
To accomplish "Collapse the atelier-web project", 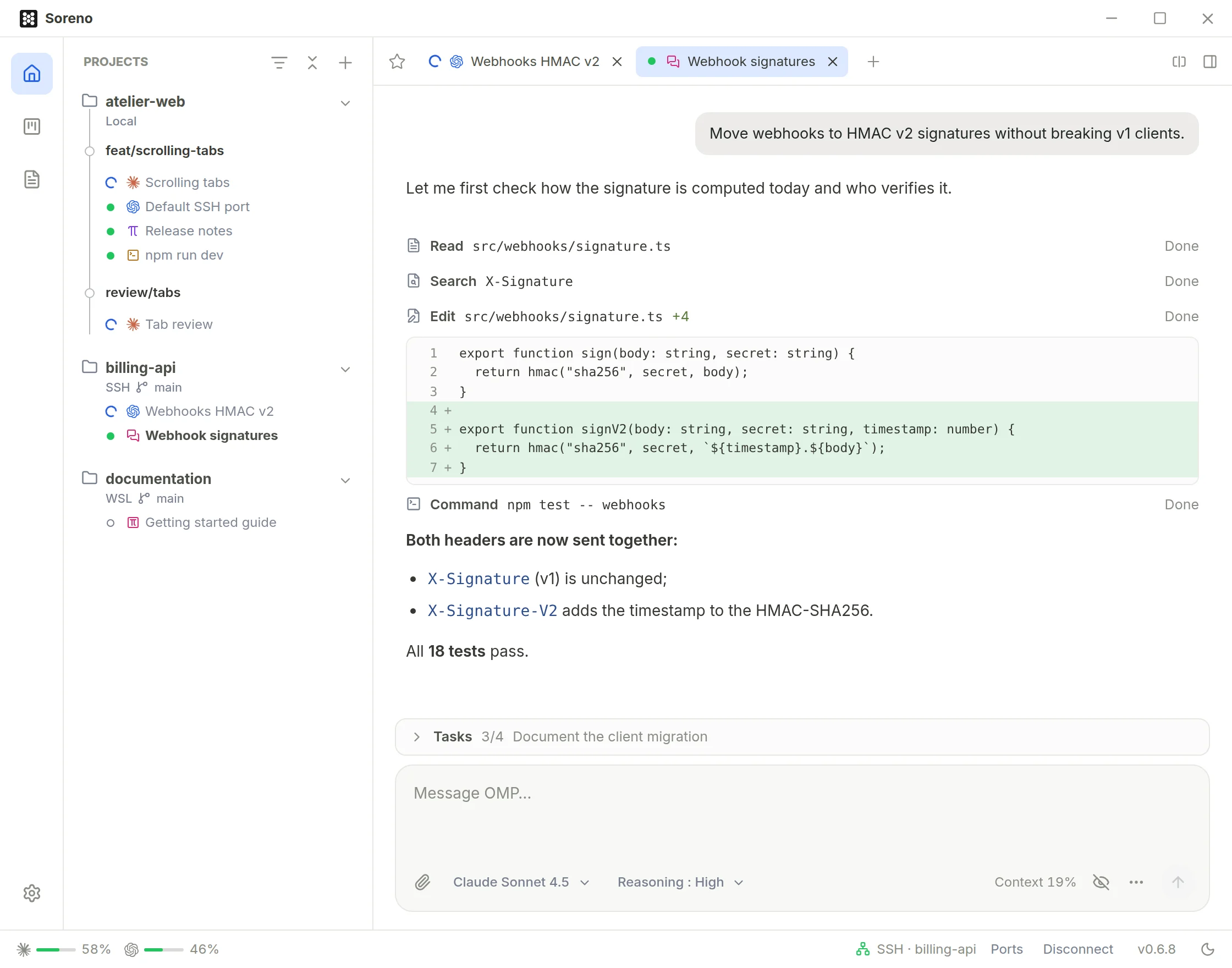I will (x=345, y=103).
